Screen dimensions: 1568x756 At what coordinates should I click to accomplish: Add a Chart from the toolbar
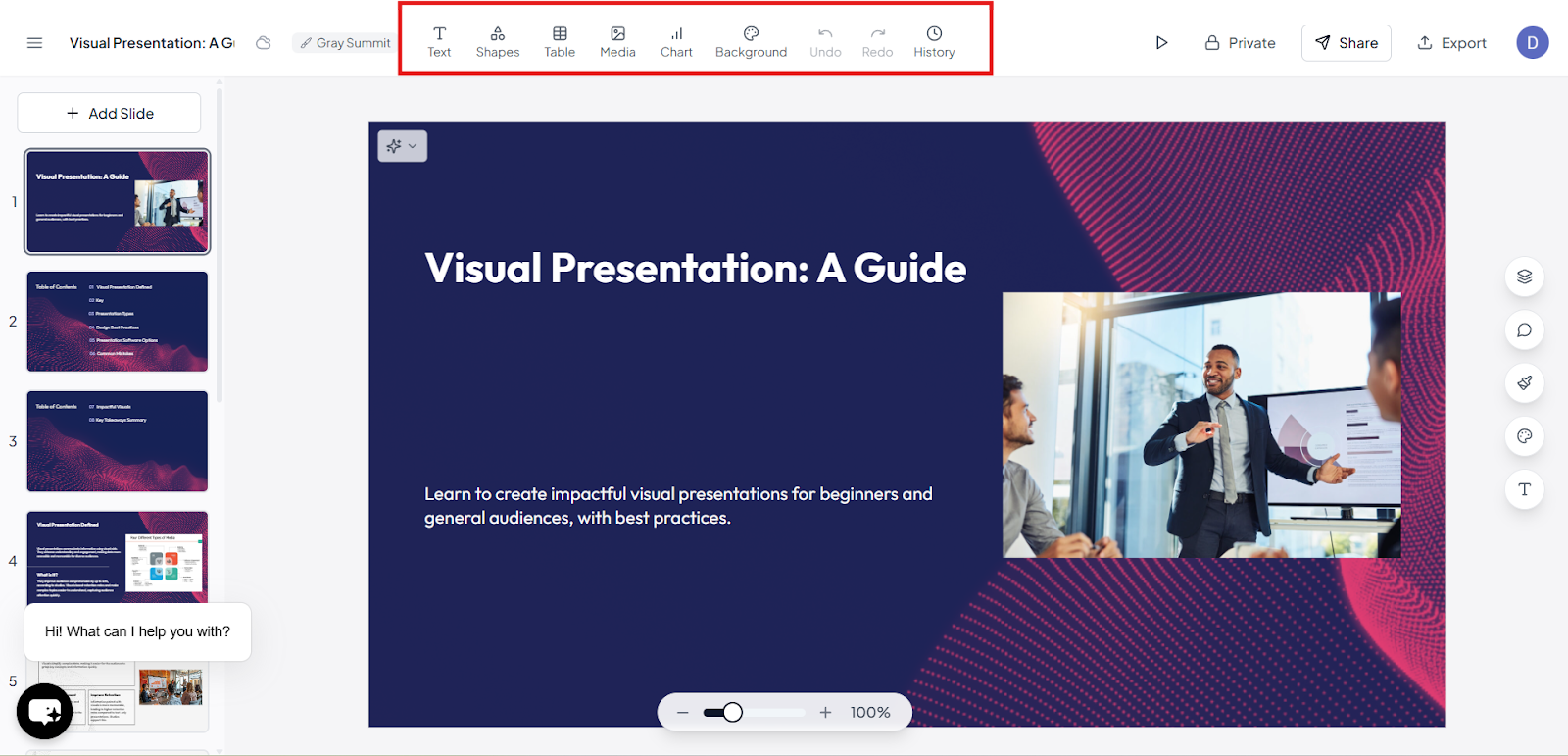tap(676, 42)
